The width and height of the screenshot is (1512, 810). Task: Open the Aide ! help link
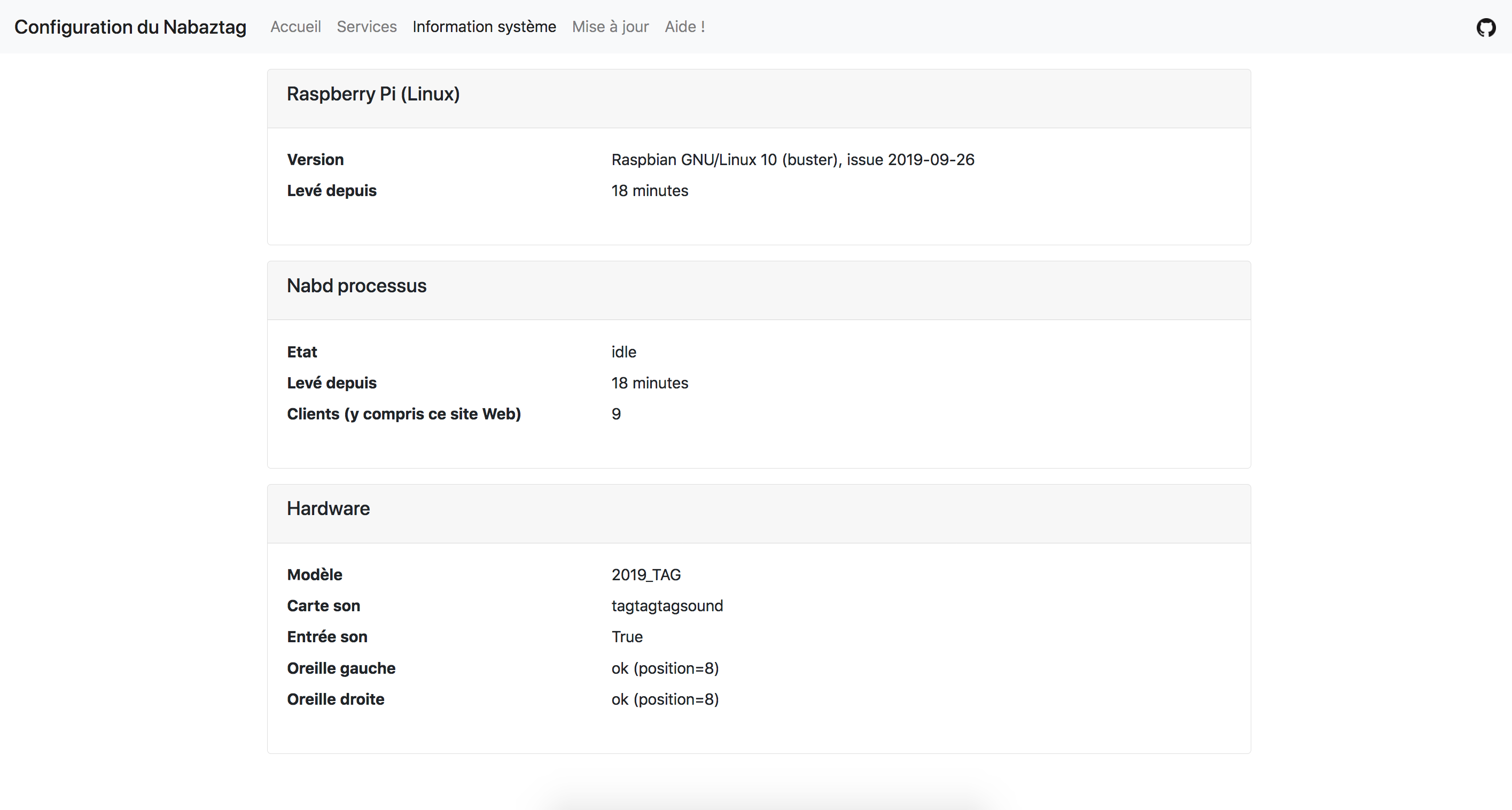pos(685,27)
